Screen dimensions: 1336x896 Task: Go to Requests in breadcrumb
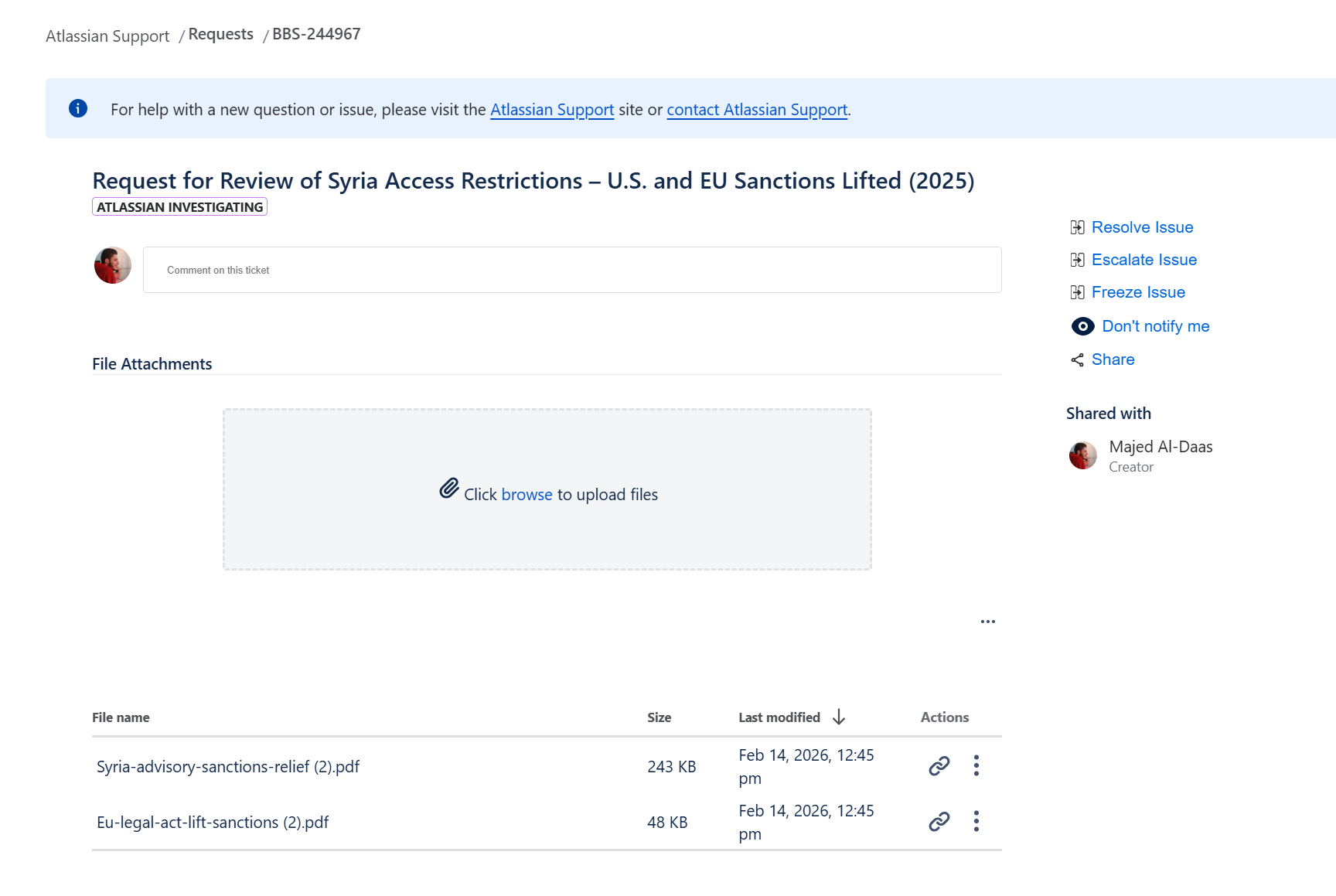coord(220,35)
